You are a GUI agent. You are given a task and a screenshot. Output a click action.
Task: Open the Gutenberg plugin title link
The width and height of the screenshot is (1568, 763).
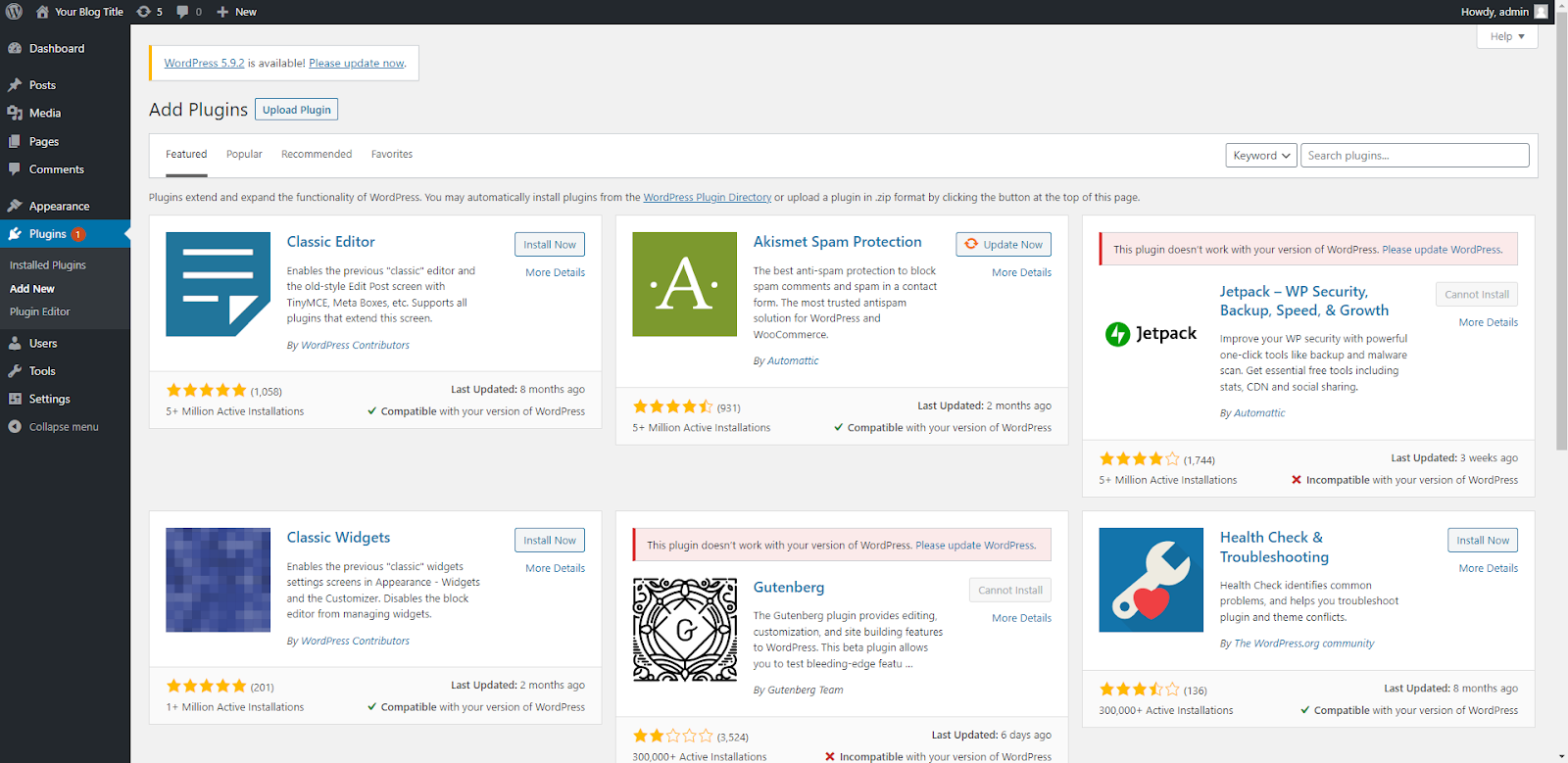click(x=789, y=588)
